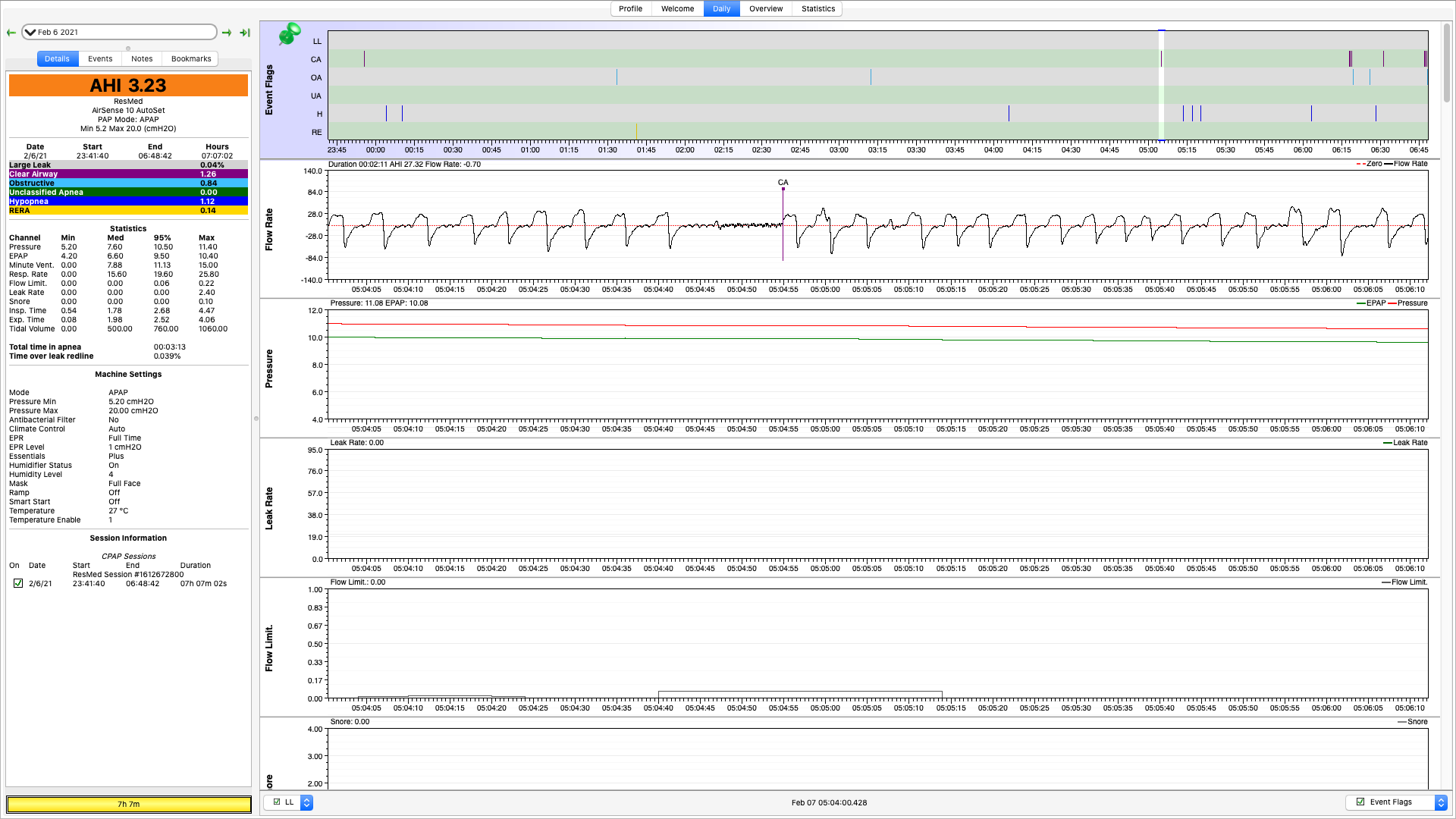The height and width of the screenshot is (819, 1456).
Task: Open Event Flags dropdown at bottom right
Action: (x=1441, y=802)
